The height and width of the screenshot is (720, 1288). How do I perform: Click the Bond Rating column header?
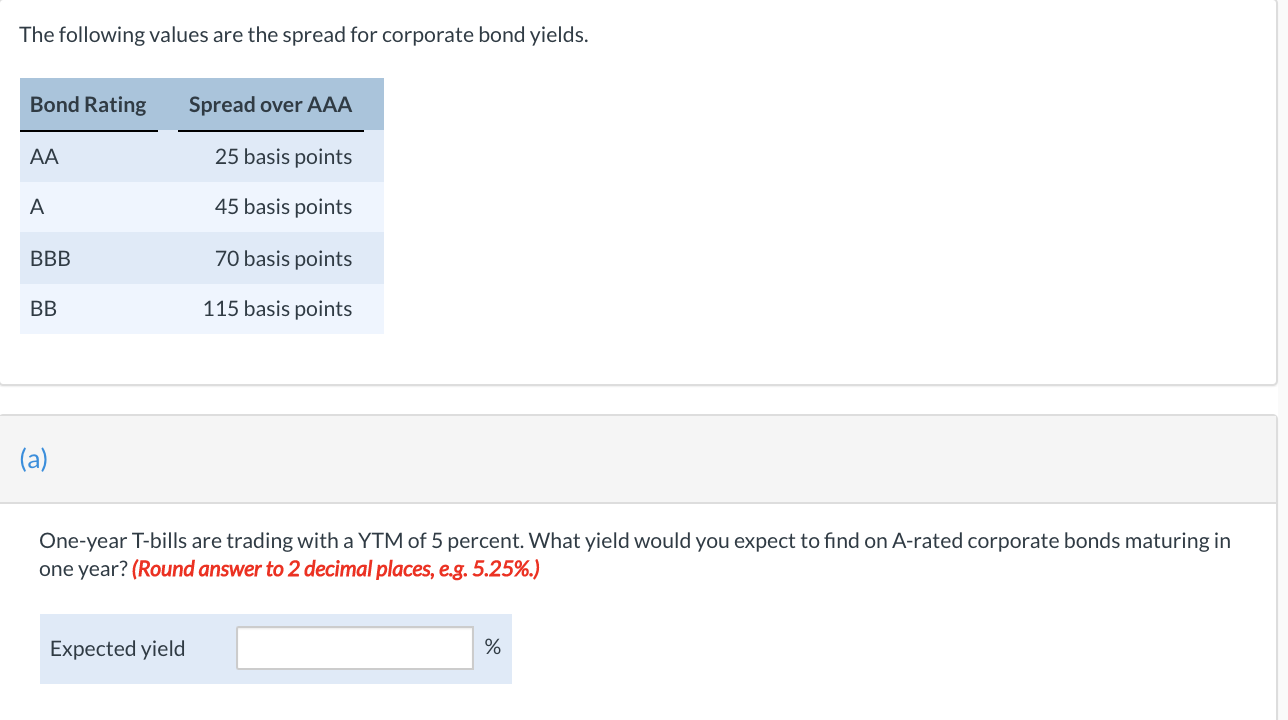[x=88, y=104]
